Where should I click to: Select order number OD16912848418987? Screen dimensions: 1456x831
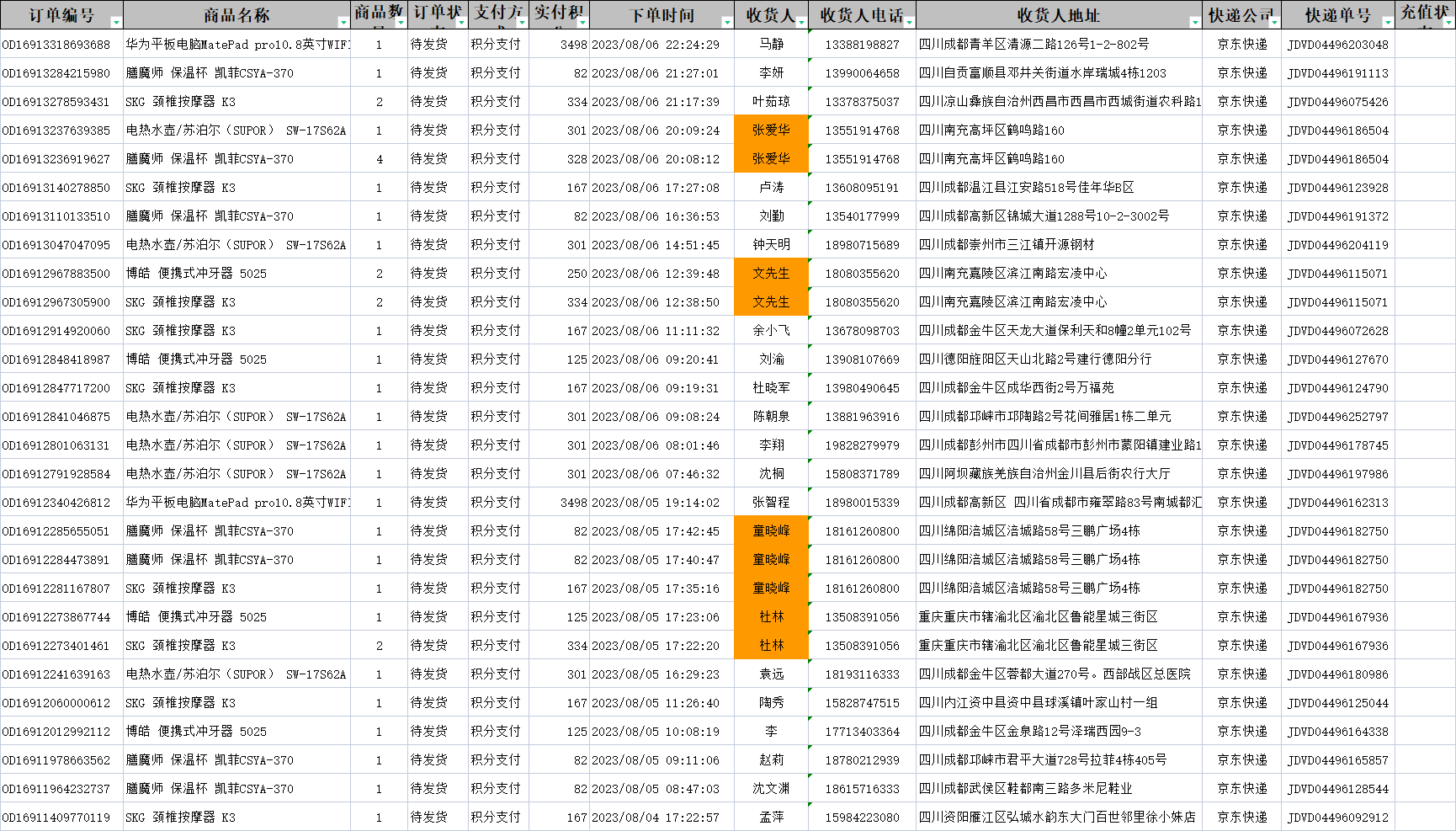(x=56, y=360)
